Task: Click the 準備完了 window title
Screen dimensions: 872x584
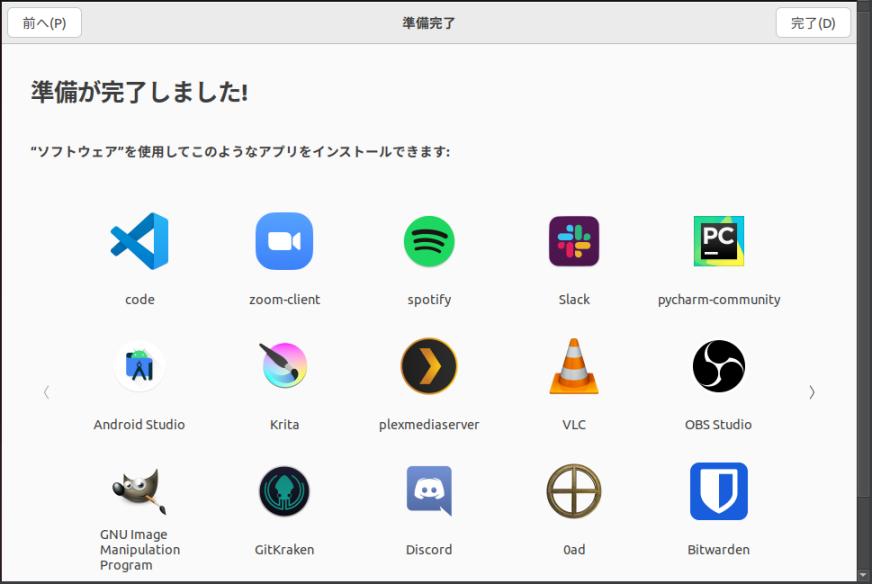Action: (x=429, y=23)
